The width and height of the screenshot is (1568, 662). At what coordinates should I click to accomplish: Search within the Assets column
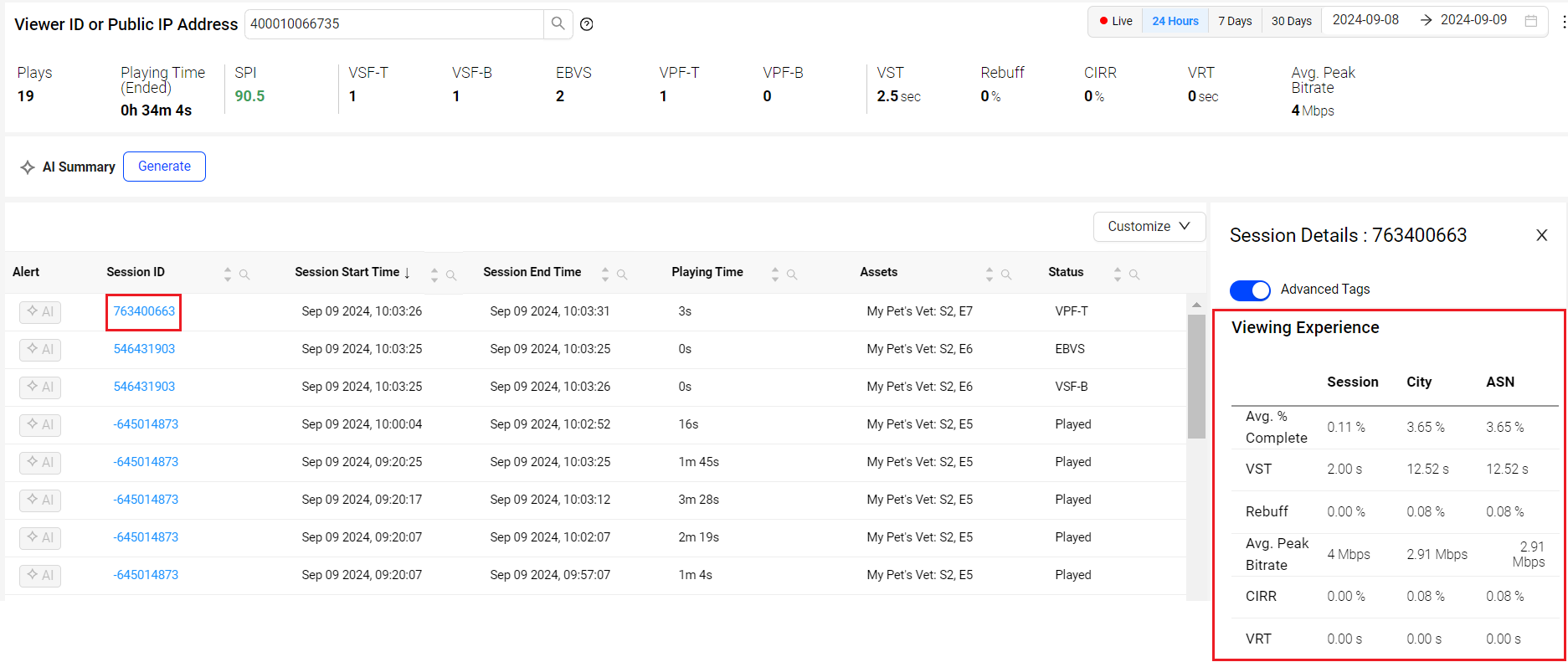tap(1006, 274)
